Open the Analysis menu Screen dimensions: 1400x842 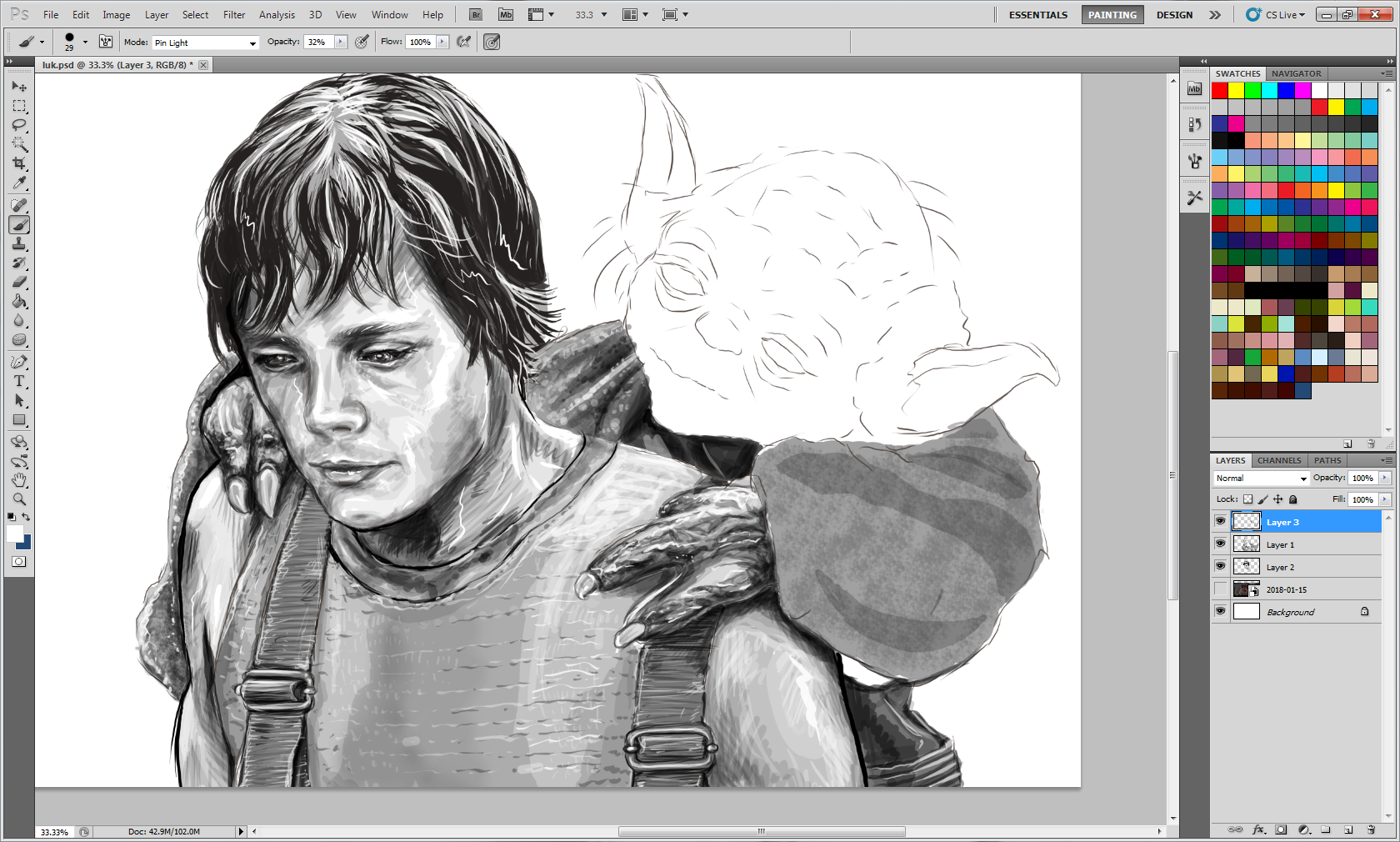click(x=277, y=15)
